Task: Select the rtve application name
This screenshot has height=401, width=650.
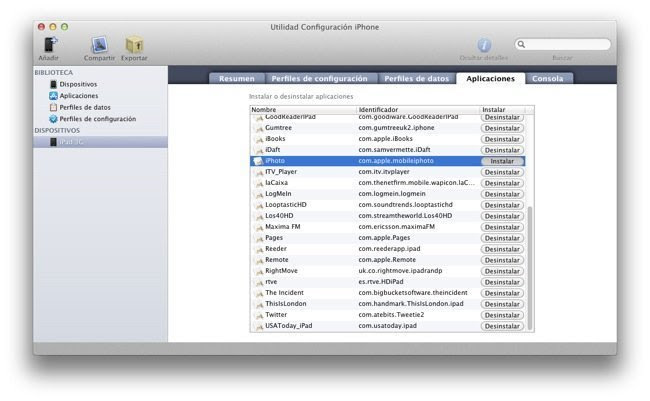Action: pyautogui.click(x=271, y=282)
